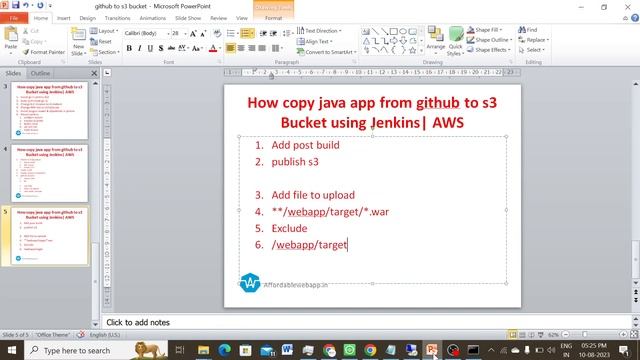The width and height of the screenshot is (640, 360).
Task: Switch to Normal view in status bar
Action: tap(512, 335)
